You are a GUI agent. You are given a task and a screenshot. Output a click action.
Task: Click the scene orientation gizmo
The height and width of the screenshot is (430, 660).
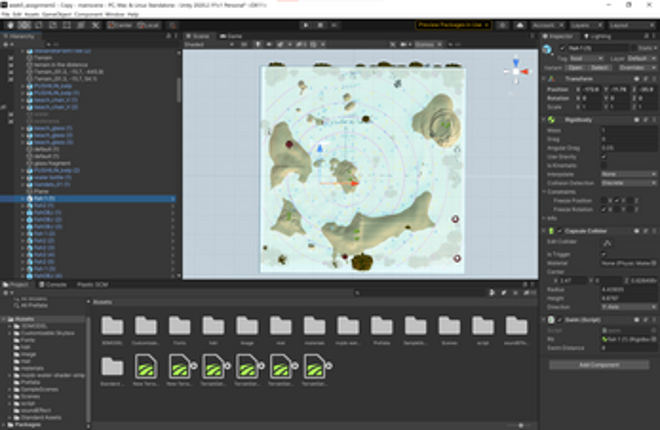[x=516, y=72]
